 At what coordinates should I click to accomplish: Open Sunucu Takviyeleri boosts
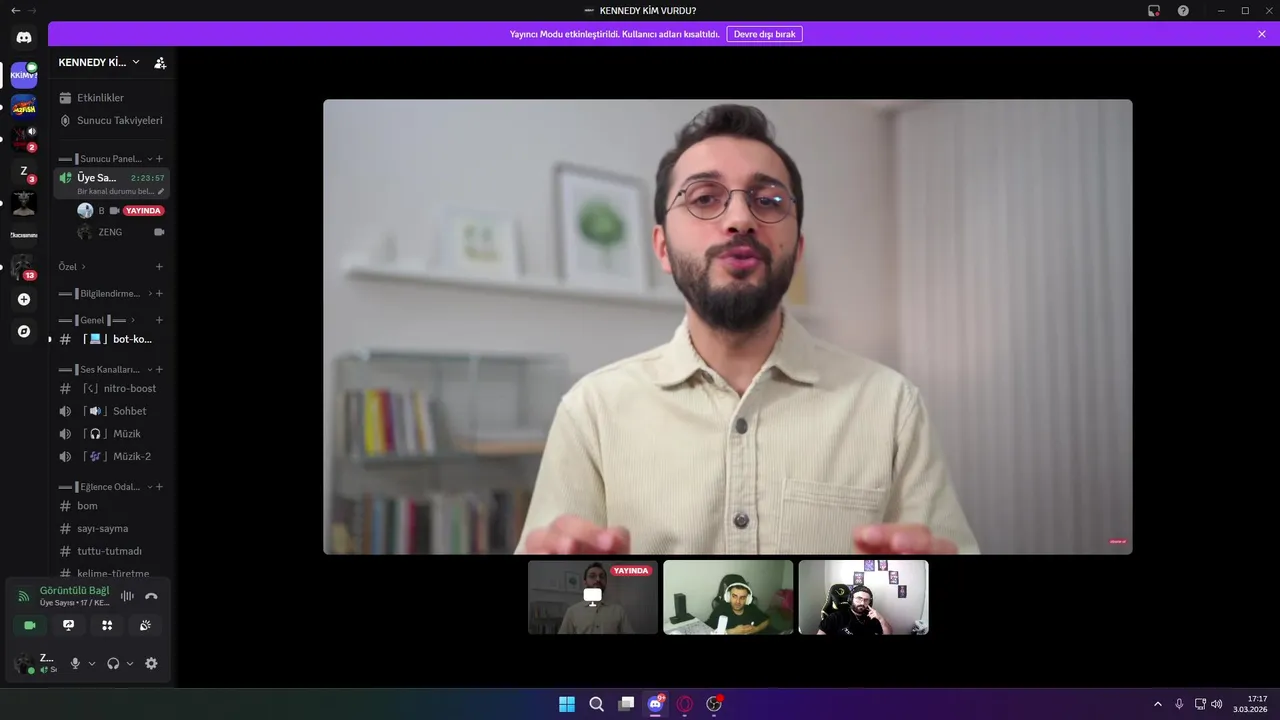tap(111, 120)
